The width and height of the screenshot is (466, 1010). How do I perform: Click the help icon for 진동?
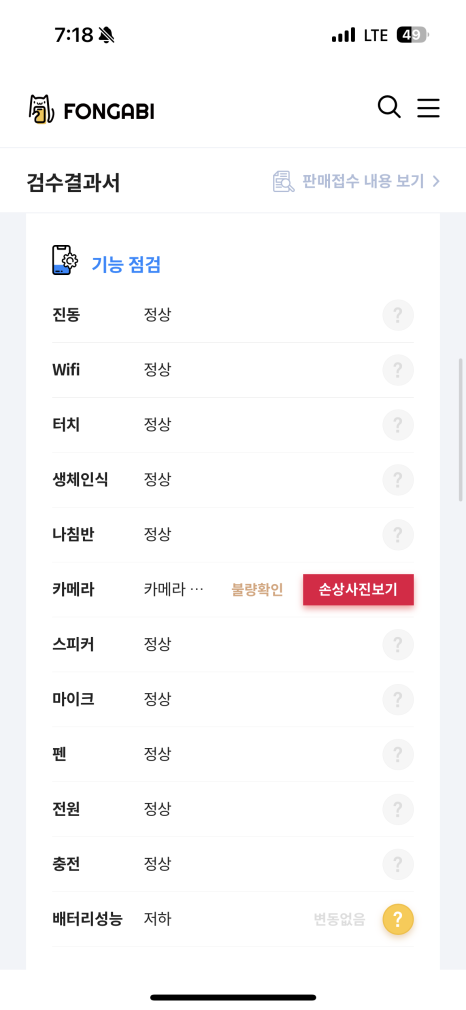tap(398, 316)
